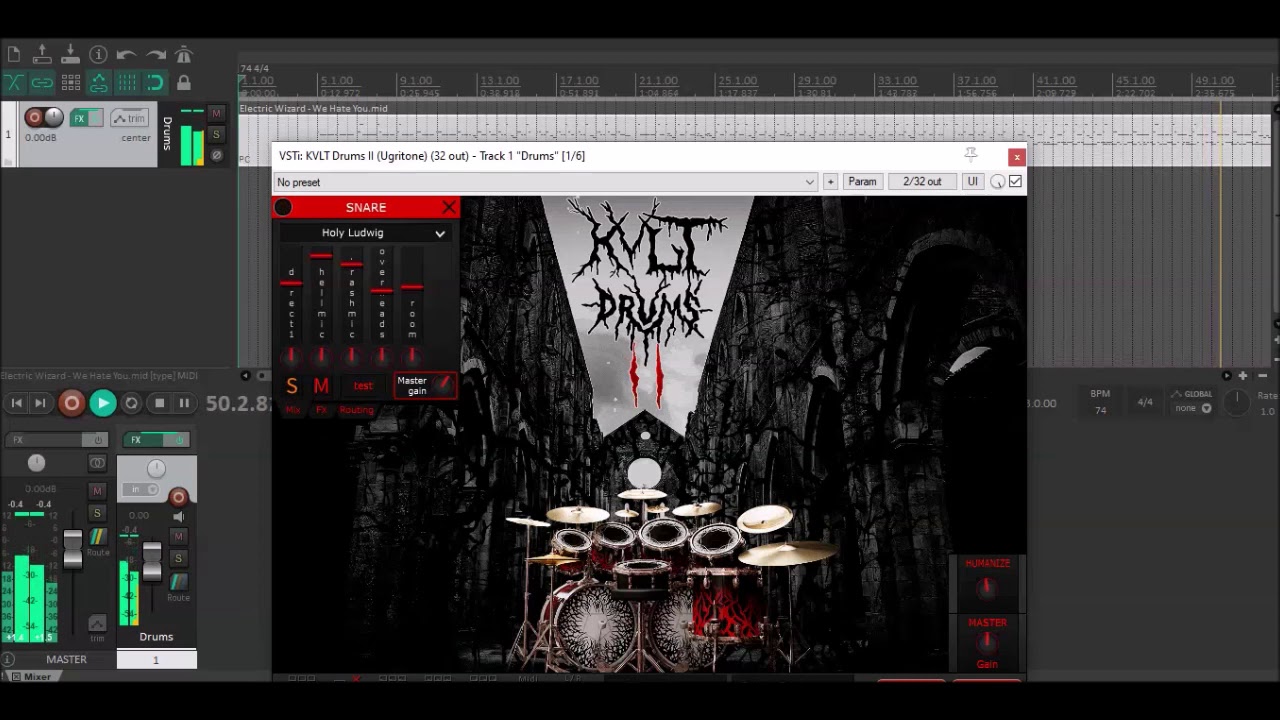Toggle the locking padlock icon
This screenshot has width=1280, height=720.
coord(183,82)
